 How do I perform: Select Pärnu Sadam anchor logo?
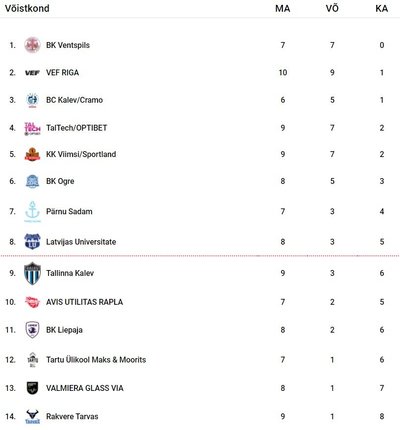[x=32, y=212]
